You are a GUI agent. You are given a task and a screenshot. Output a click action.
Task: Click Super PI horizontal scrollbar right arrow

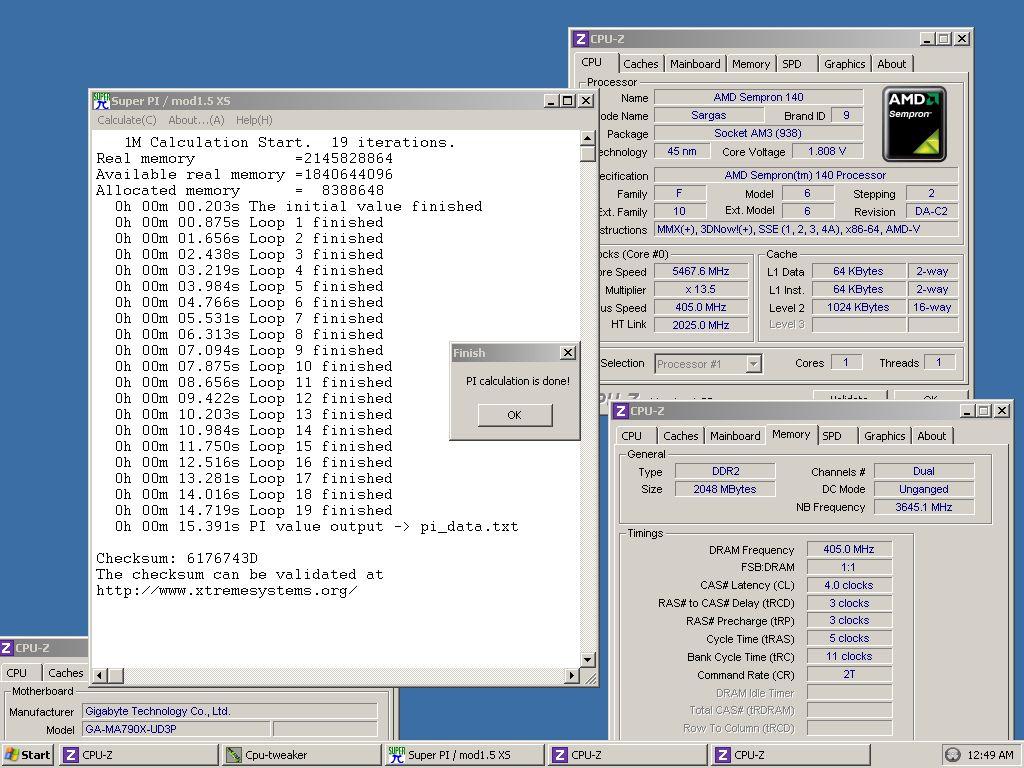tap(572, 675)
